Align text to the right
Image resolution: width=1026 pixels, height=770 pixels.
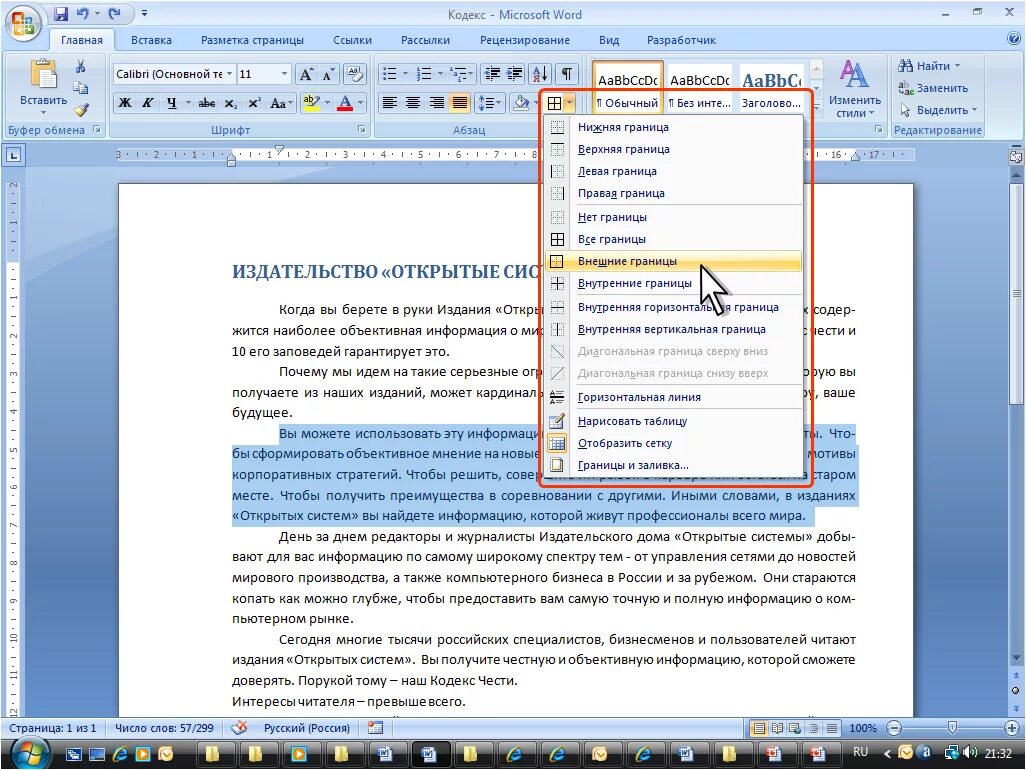click(x=436, y=103)
